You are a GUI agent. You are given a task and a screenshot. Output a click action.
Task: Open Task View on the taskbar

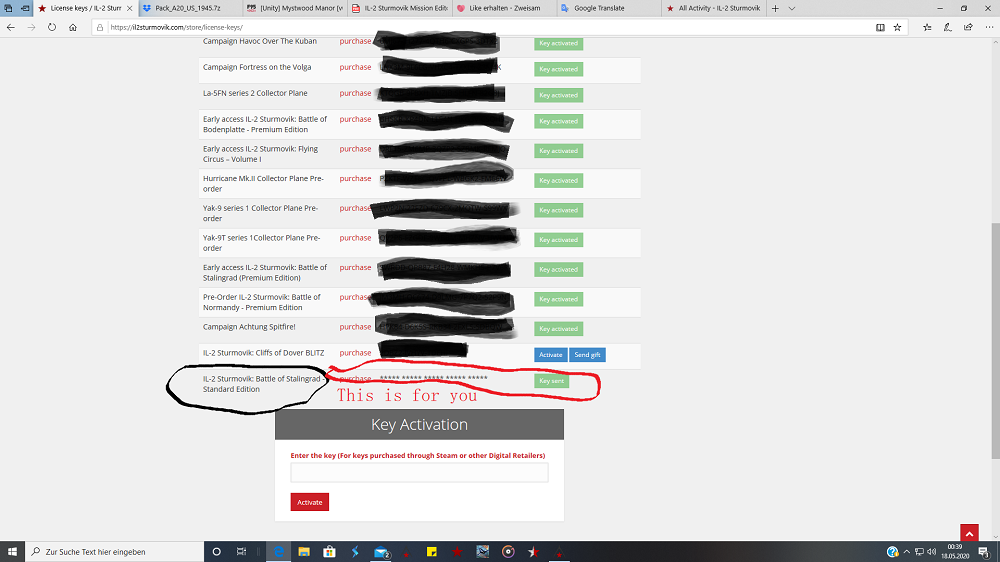[241, 552]
